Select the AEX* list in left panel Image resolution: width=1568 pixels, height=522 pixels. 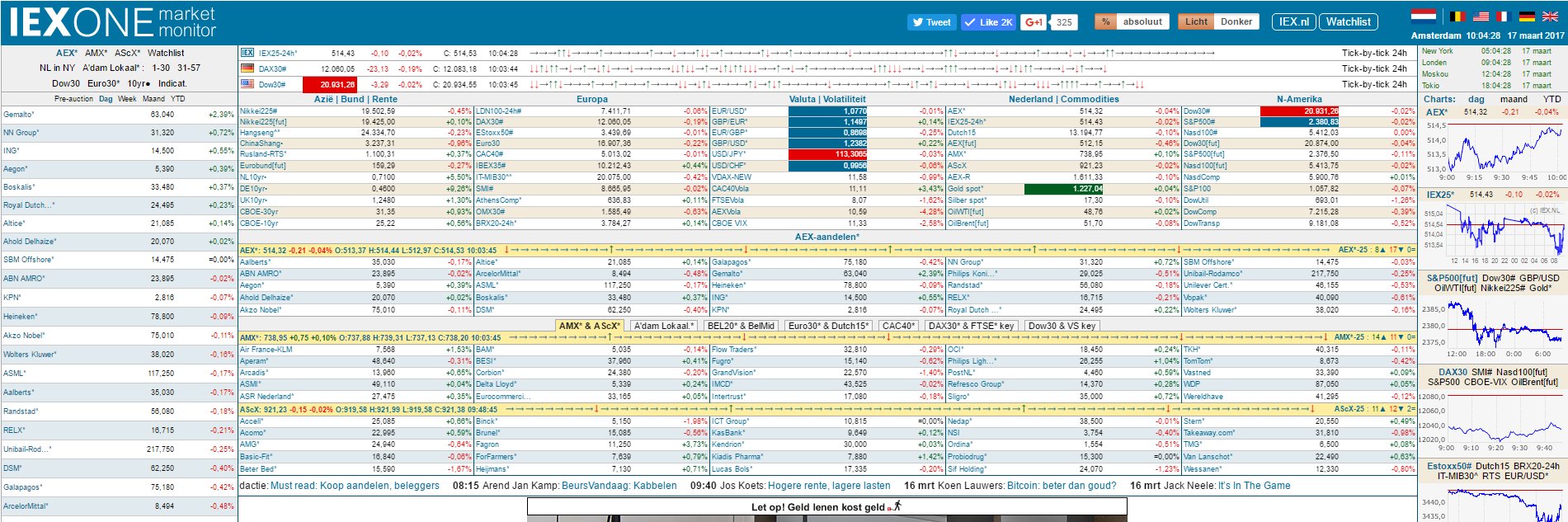tap(67, 53)
